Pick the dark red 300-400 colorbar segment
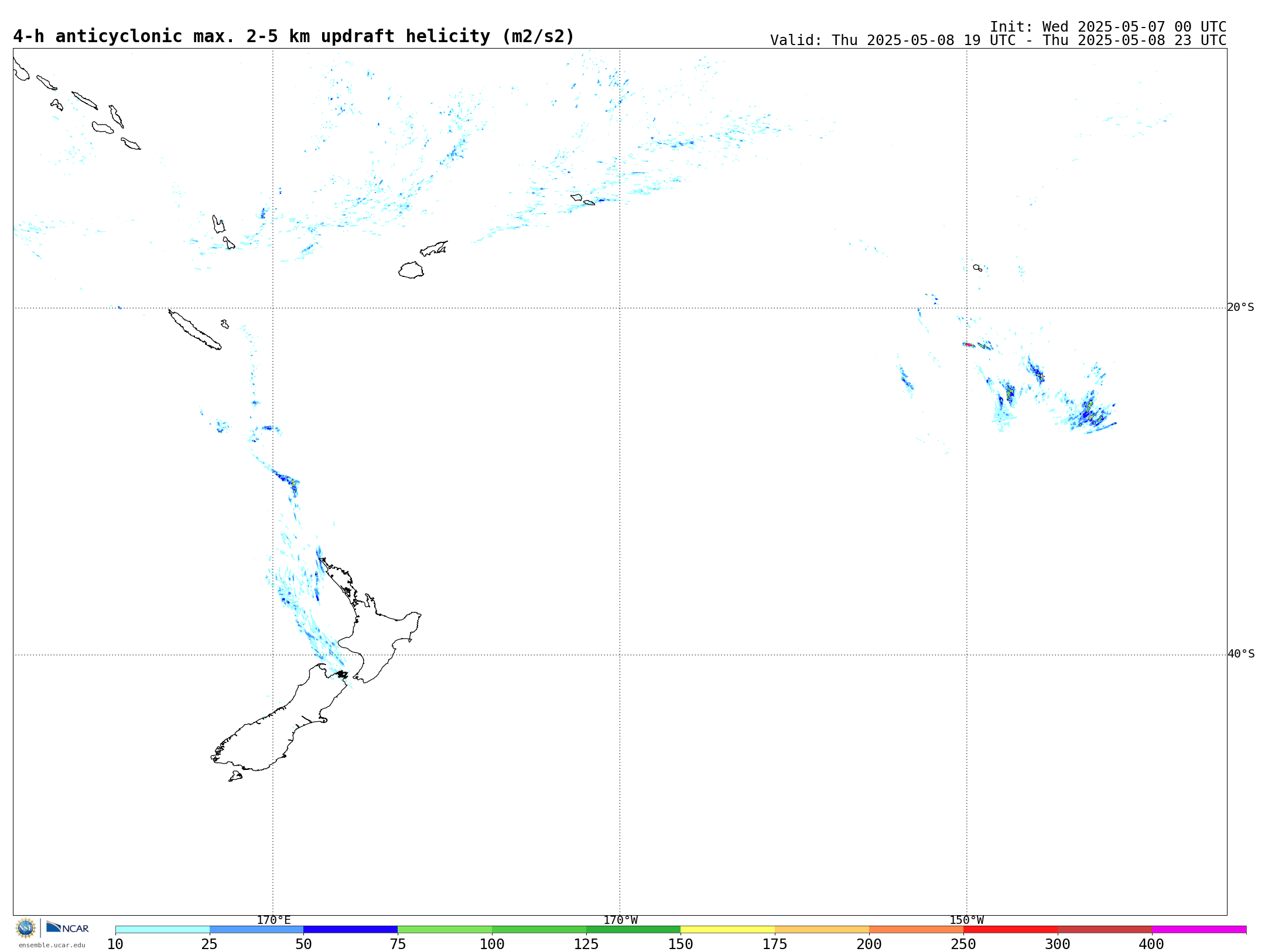Screen dimensions: 1265x952 (x=1105, y=930)
